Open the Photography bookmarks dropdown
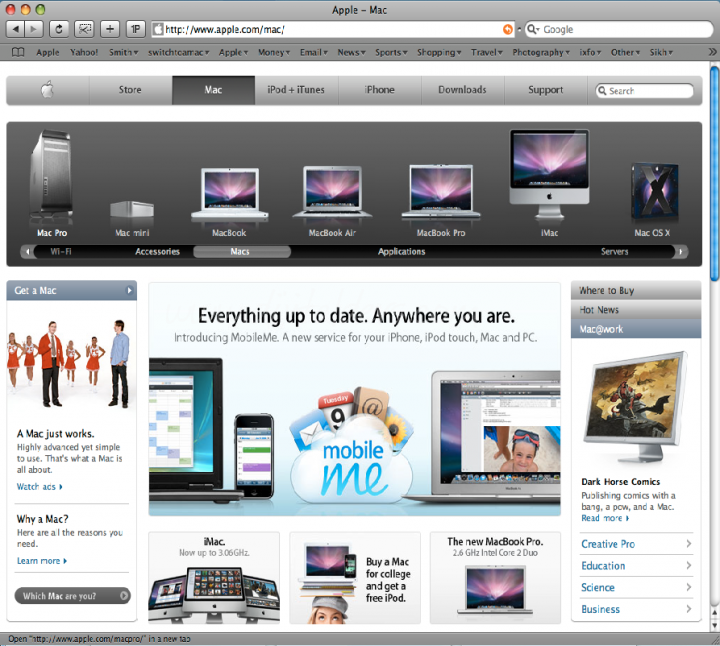The image size is (720, 646). click(x=541, y=52)
